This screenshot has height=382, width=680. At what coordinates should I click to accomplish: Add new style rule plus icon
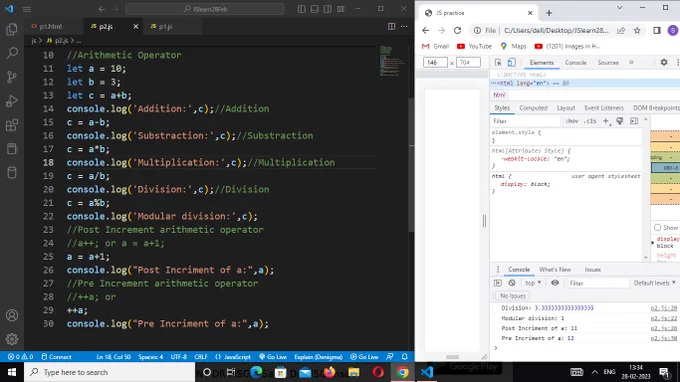[606, 121]
